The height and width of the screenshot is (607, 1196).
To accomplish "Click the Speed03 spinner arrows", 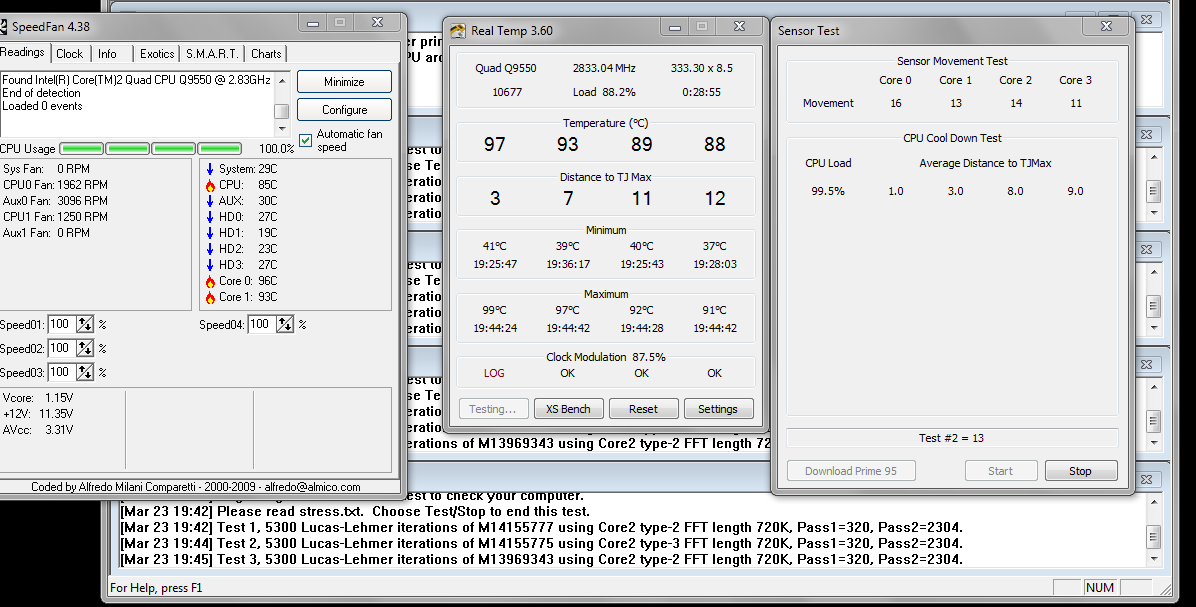I will [x=85, y=372].
